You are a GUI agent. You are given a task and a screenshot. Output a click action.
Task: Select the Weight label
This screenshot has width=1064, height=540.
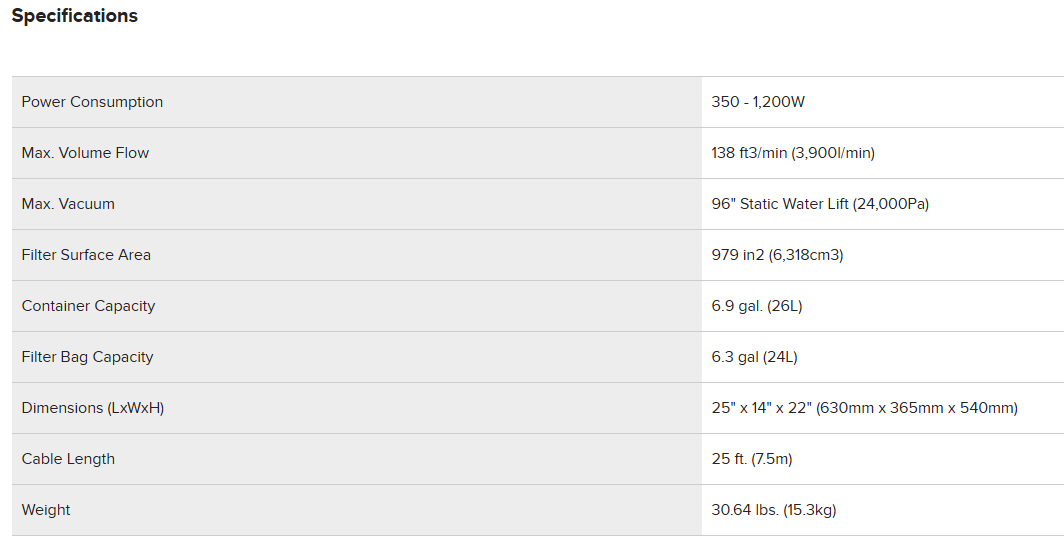[x=46, y=510]
